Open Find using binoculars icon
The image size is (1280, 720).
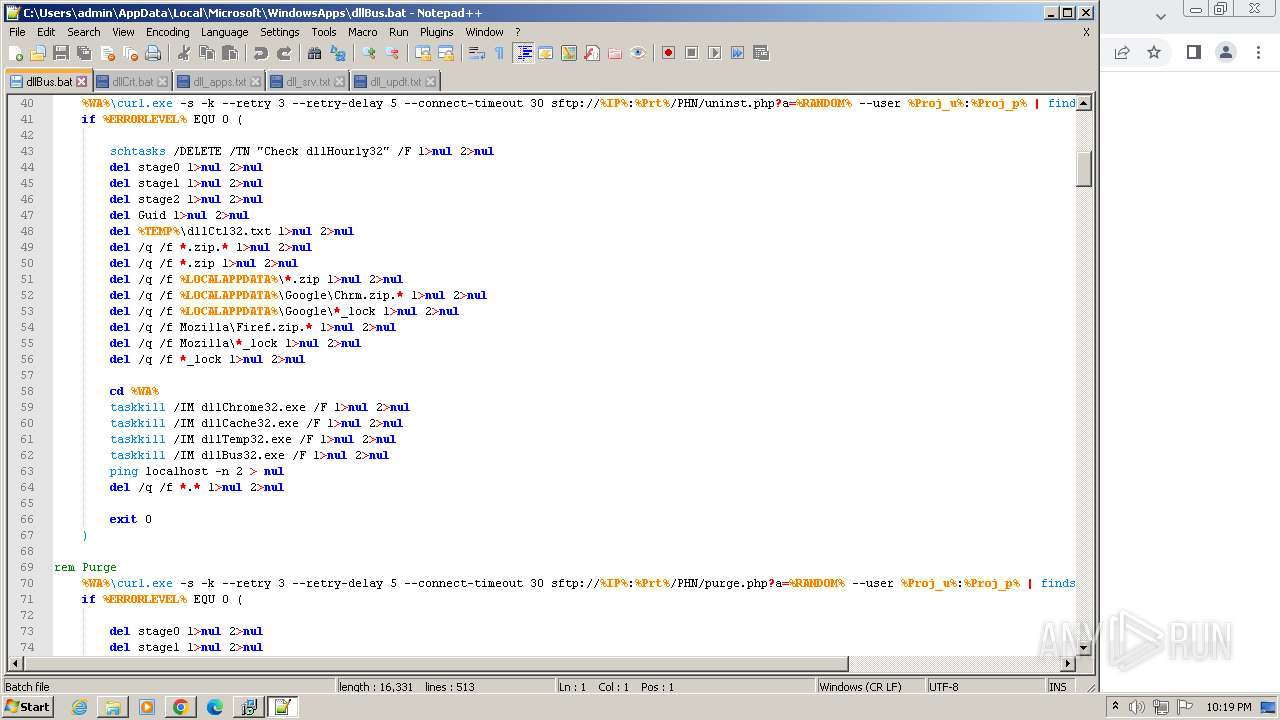click(314, 53)
